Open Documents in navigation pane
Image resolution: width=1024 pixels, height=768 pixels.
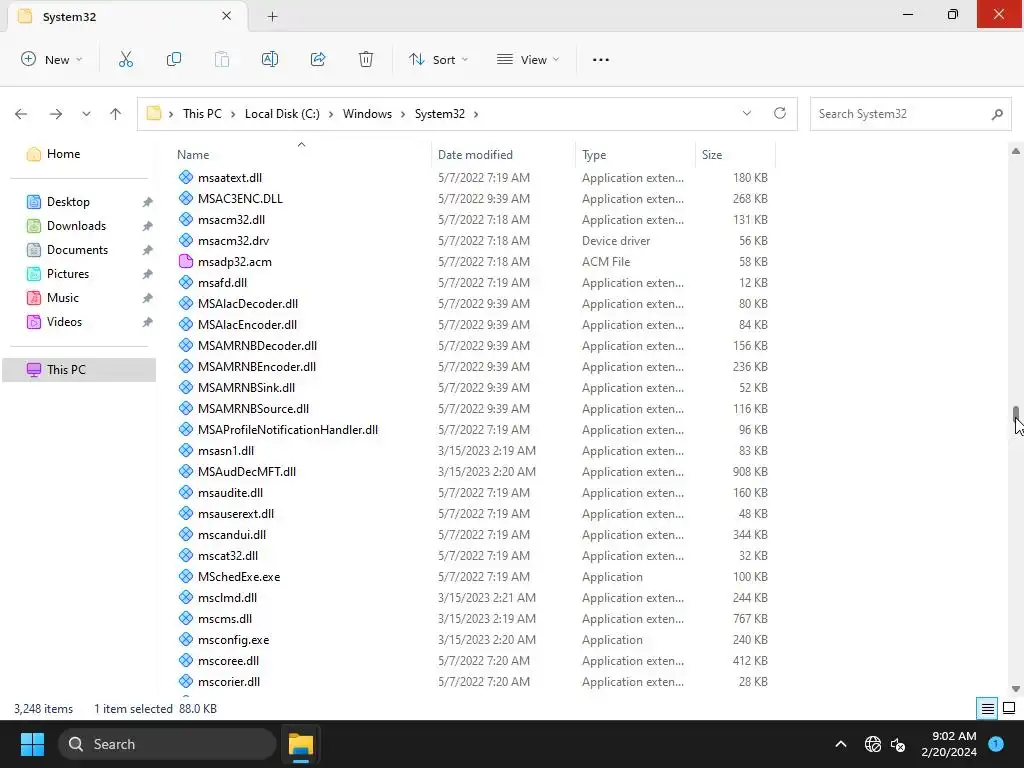[77, 250]
